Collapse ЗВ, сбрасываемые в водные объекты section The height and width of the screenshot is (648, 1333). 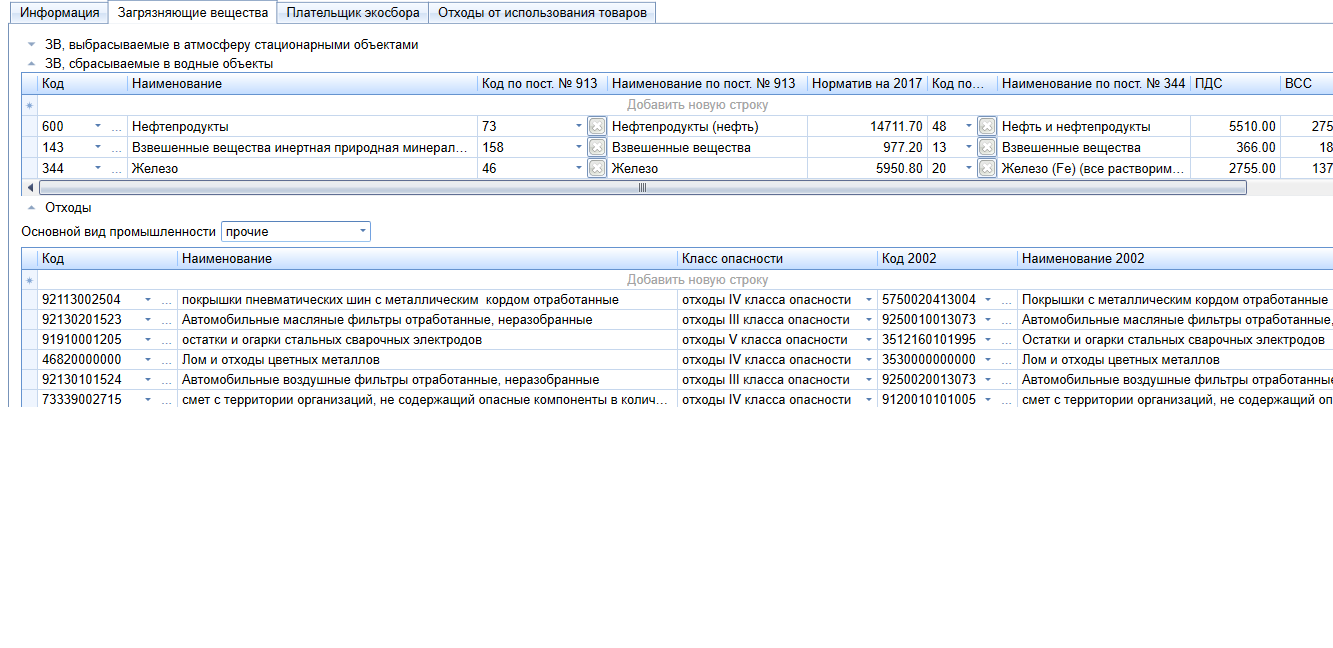[30, 64]
